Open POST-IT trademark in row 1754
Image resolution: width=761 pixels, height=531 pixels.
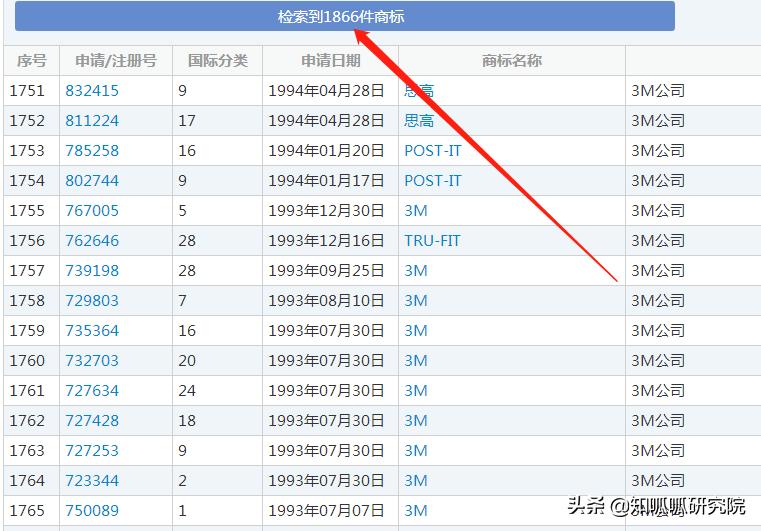click(x=432, y=181)
